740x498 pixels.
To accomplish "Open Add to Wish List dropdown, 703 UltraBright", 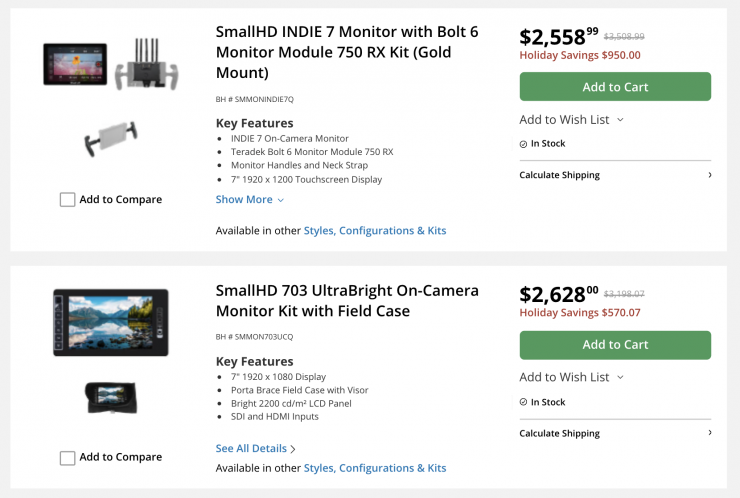I will click(571, 377).
